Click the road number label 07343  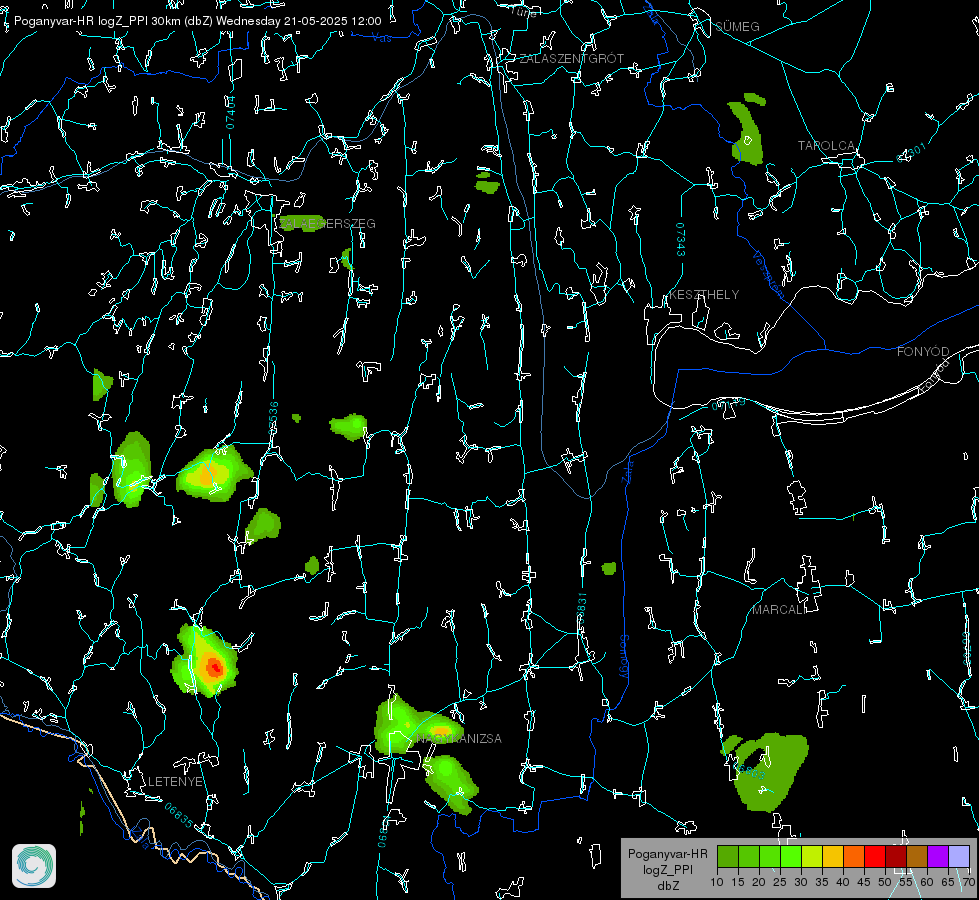(x=681, y=239)
